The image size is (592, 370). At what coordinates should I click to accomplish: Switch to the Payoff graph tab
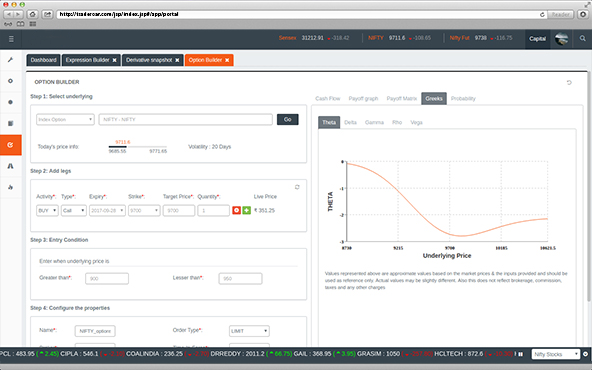[363, 99]
